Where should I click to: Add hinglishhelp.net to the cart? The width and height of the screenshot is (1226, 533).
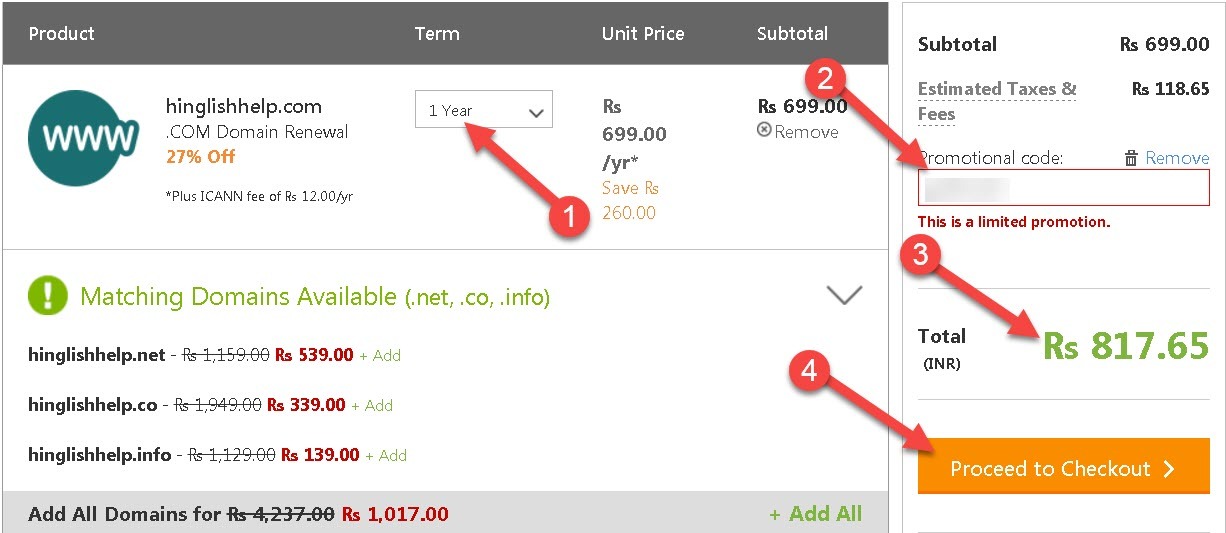[x=381, y=355]
